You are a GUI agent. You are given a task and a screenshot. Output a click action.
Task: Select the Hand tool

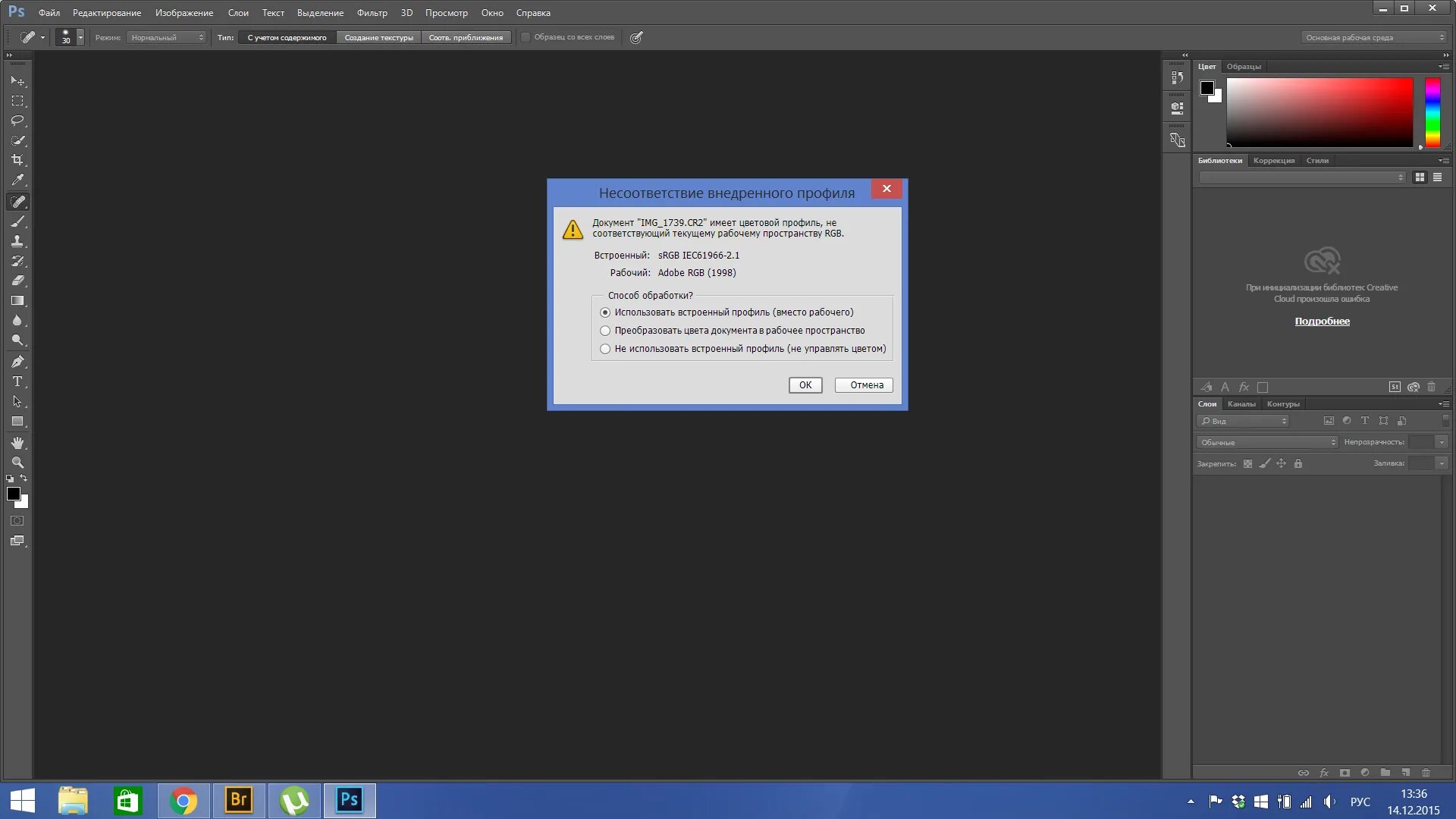coord(17,443)
